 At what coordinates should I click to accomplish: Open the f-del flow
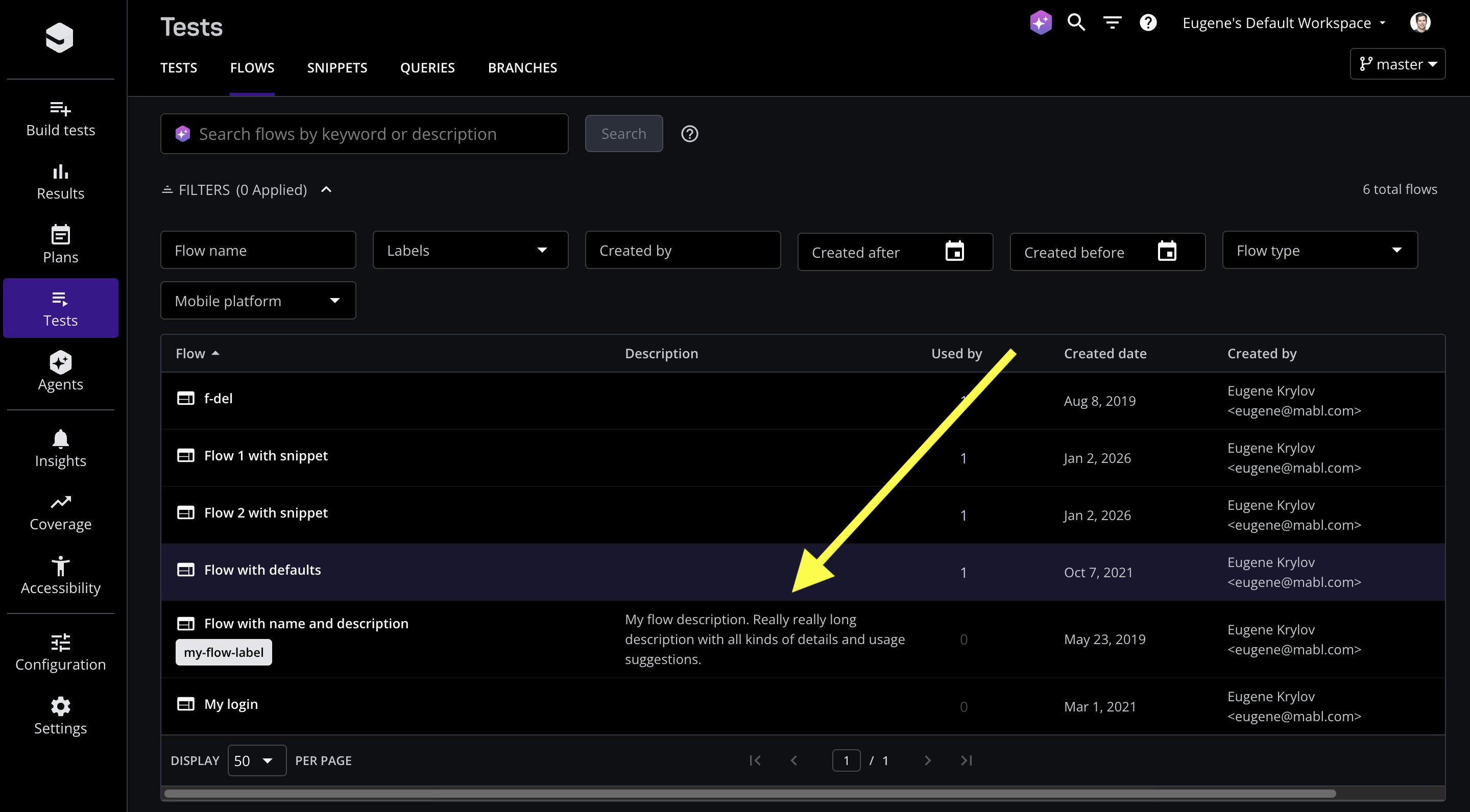coord(218,398)
